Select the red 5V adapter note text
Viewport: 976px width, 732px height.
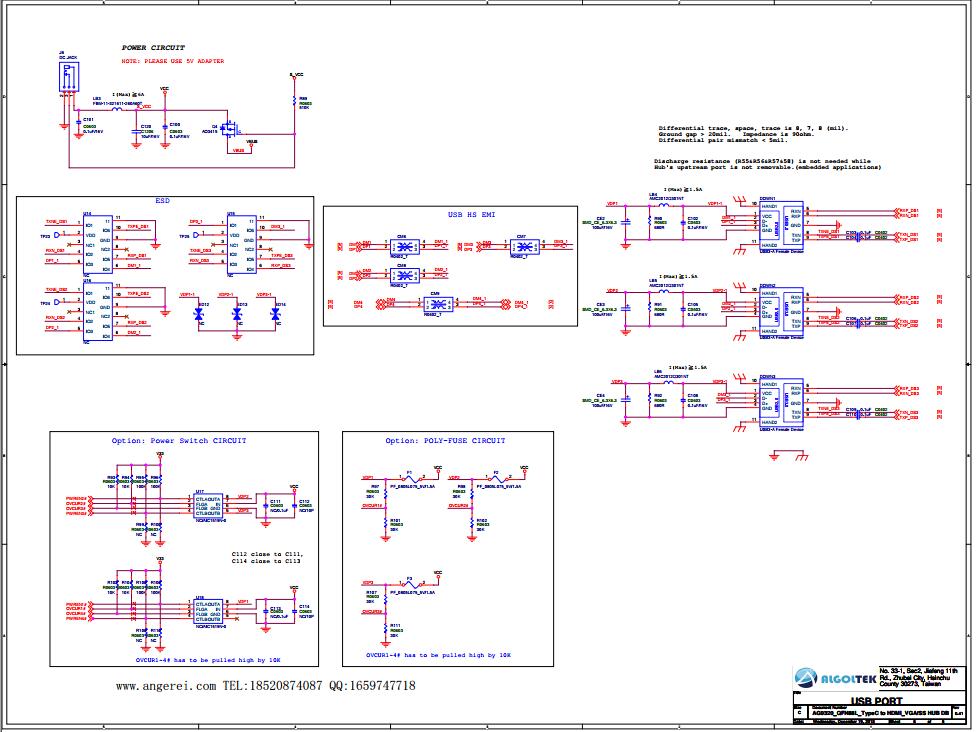172,61
